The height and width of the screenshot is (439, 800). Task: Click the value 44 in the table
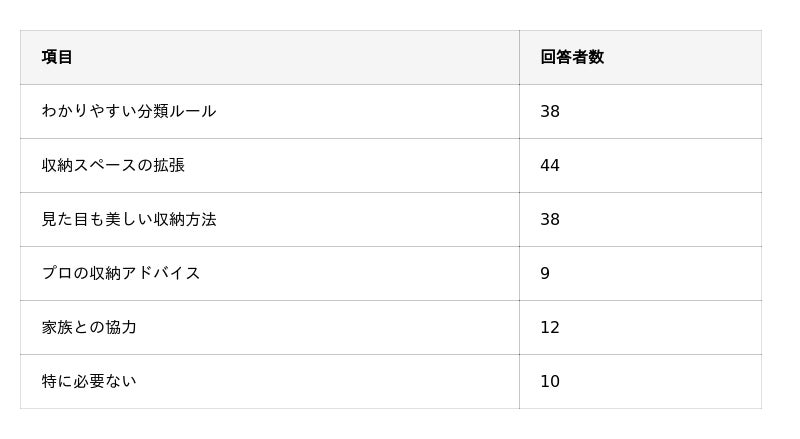(549, 165)
